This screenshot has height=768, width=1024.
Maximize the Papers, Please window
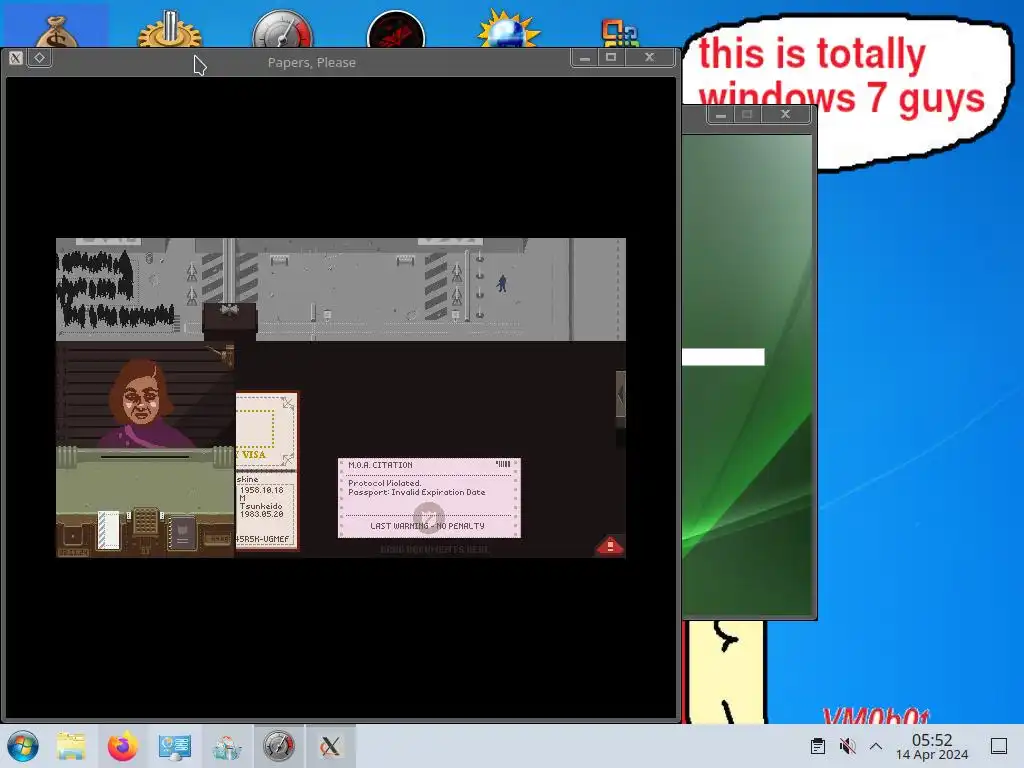pyautogui.click(x=611, y=57)
